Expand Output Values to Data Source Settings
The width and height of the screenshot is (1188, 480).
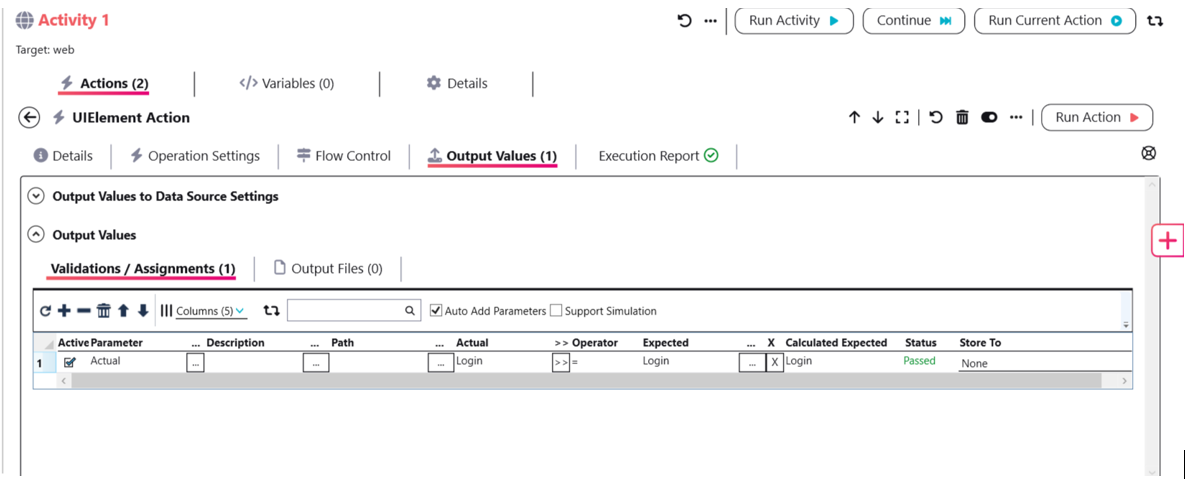click(x=36, y=197)
